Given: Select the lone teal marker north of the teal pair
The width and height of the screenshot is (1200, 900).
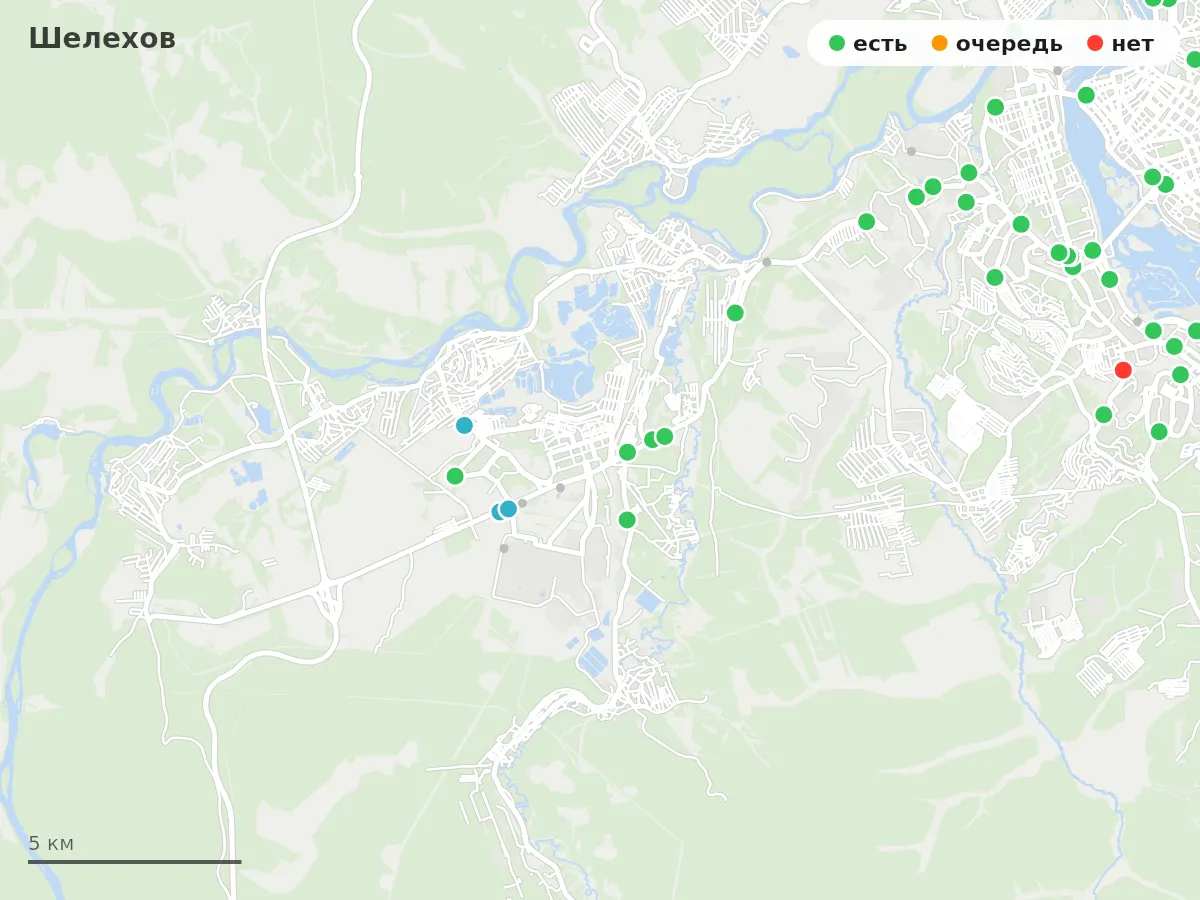Looking at the screenshot, I should point(464,425).
